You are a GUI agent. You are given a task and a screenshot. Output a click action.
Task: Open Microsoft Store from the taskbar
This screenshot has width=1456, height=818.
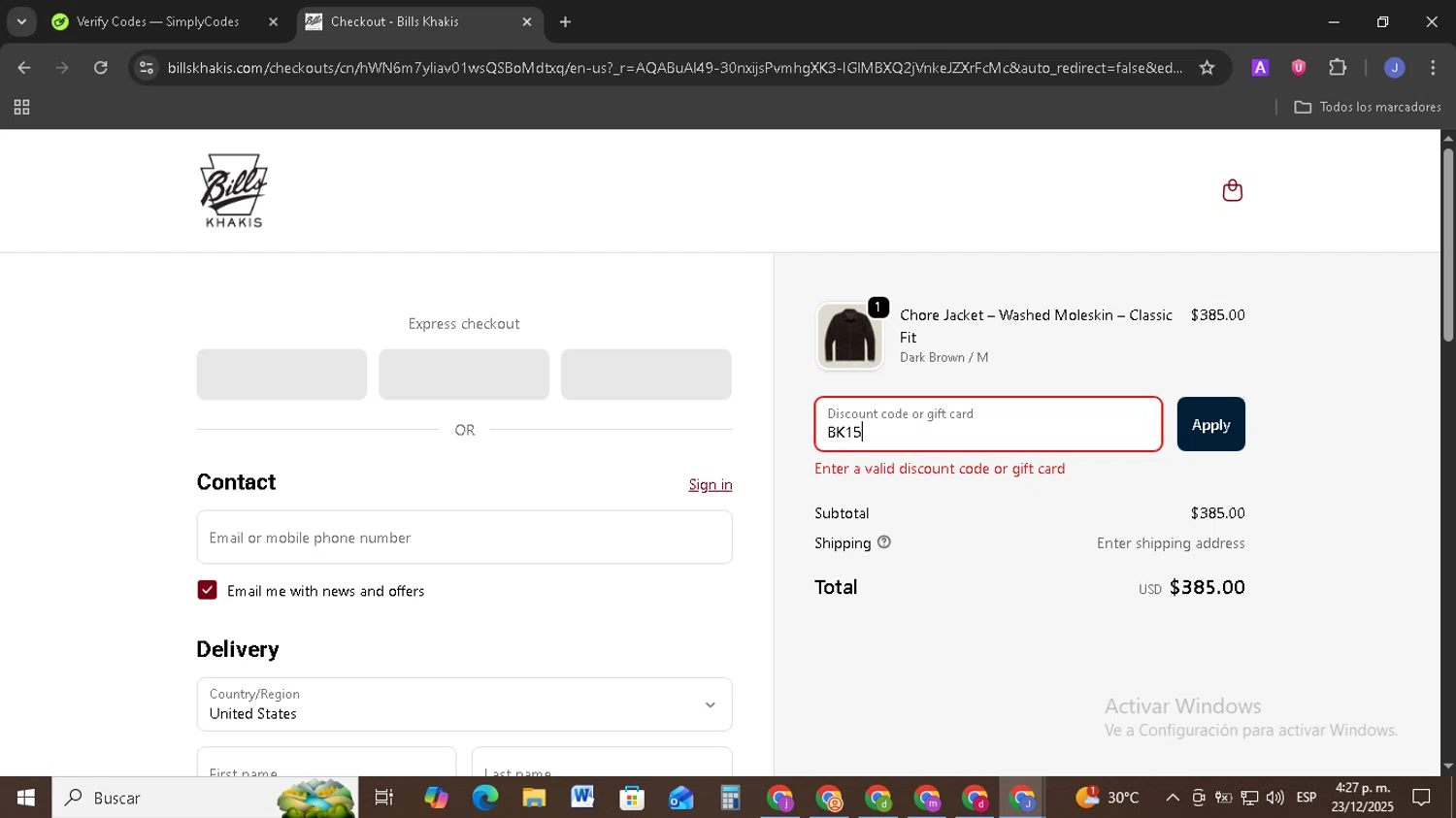(x=632, y=798)
